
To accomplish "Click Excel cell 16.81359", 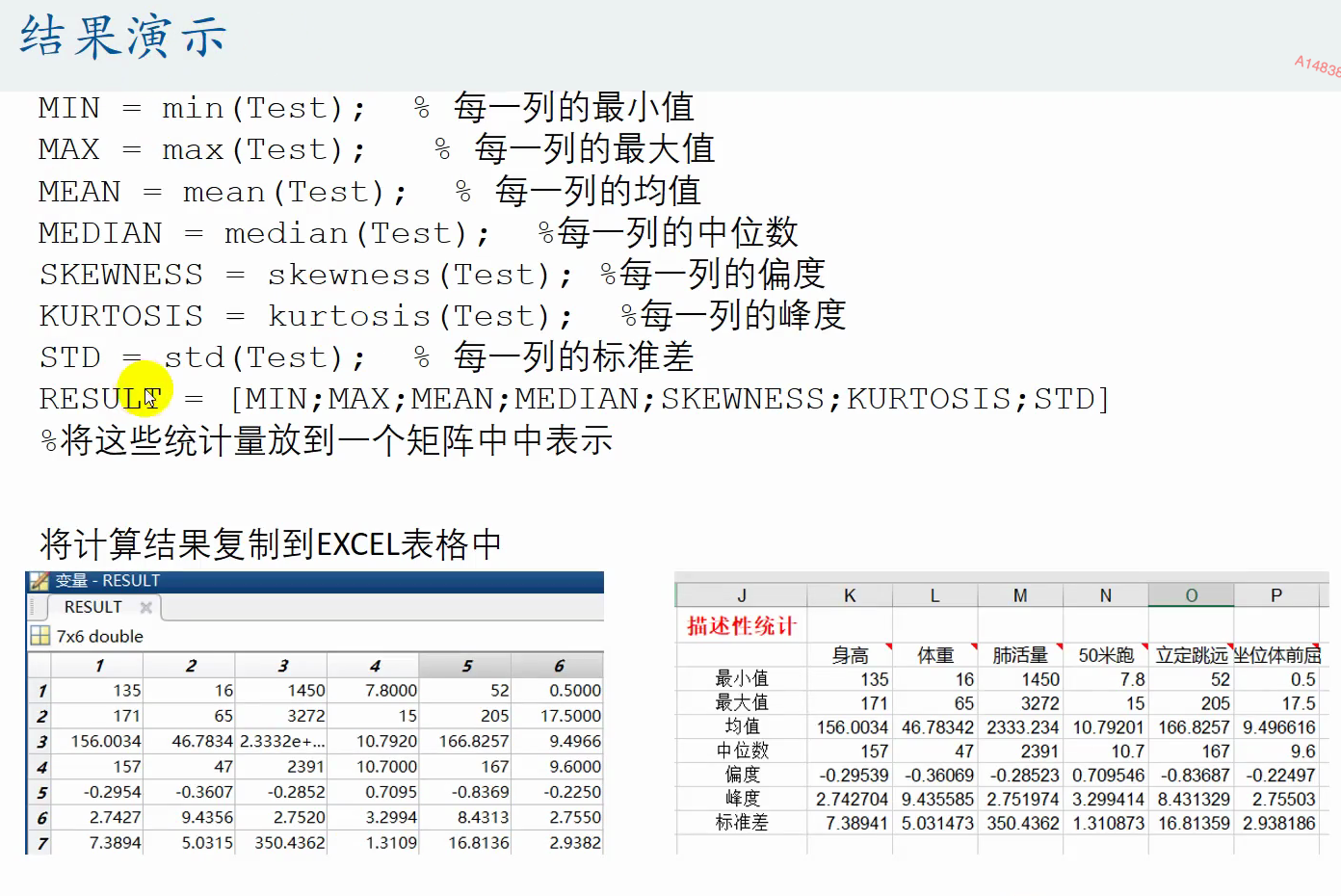I will point(1191,823).
